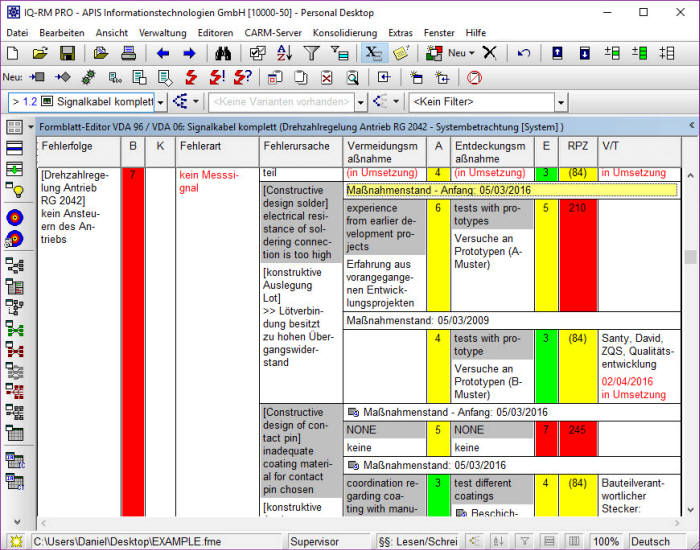Click the vertical scrollbar down arrow
This screenshot has height=550, width=700.
[691, 509]
